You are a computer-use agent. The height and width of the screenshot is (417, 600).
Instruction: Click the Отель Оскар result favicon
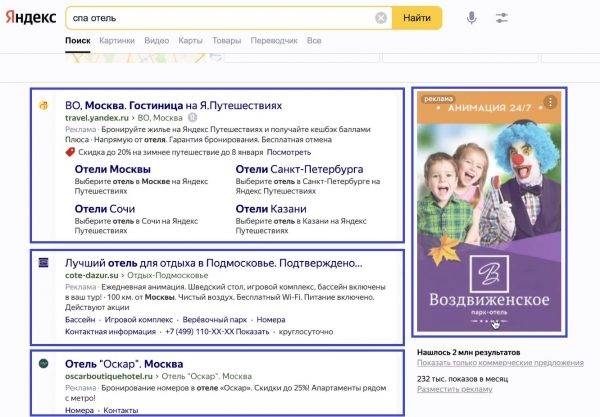[x=43, y=362]
